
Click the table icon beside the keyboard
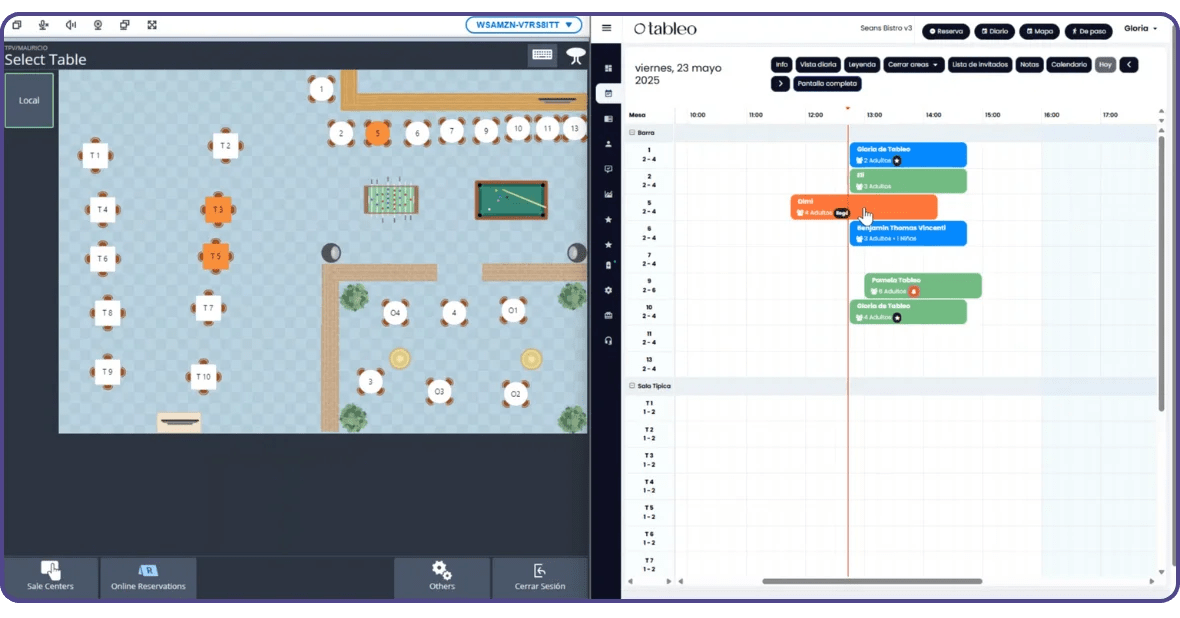click(576, 56)
